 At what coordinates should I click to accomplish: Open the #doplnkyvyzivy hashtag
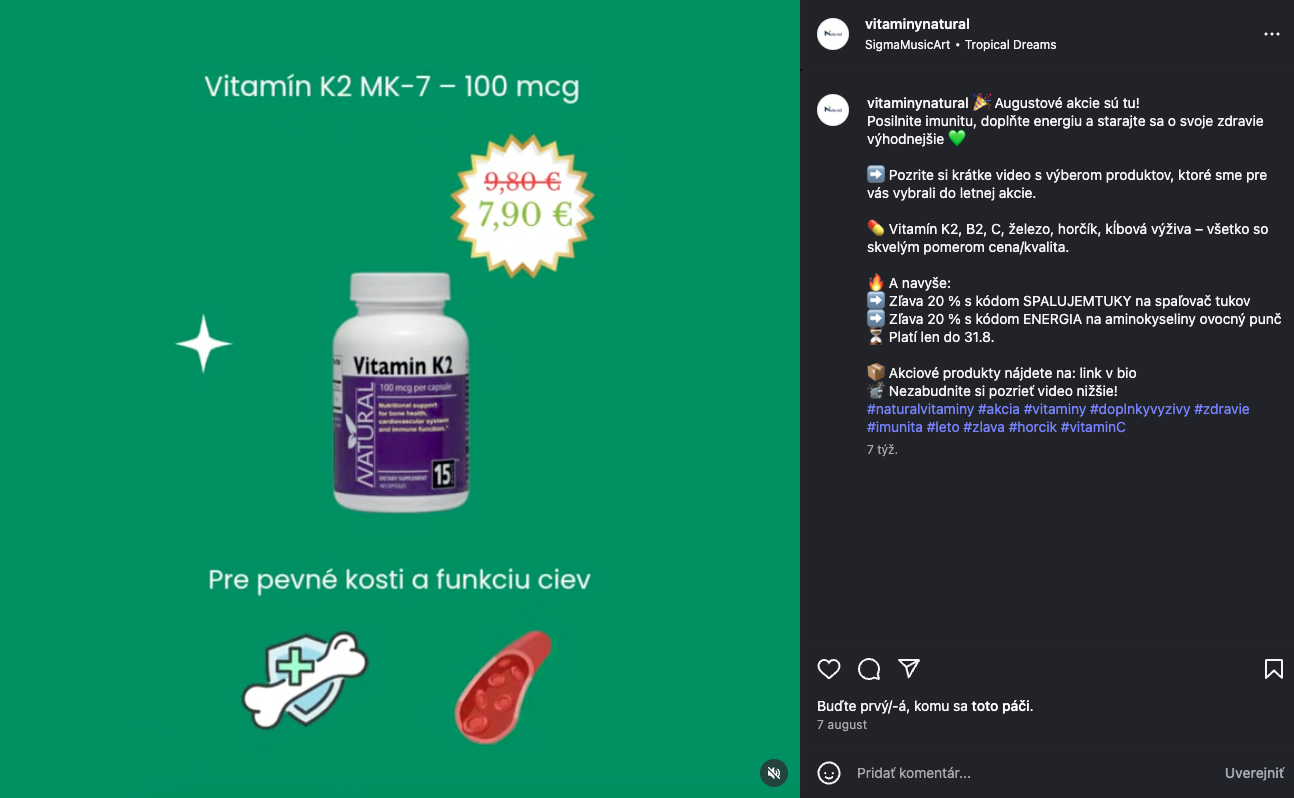[1140, 409]
